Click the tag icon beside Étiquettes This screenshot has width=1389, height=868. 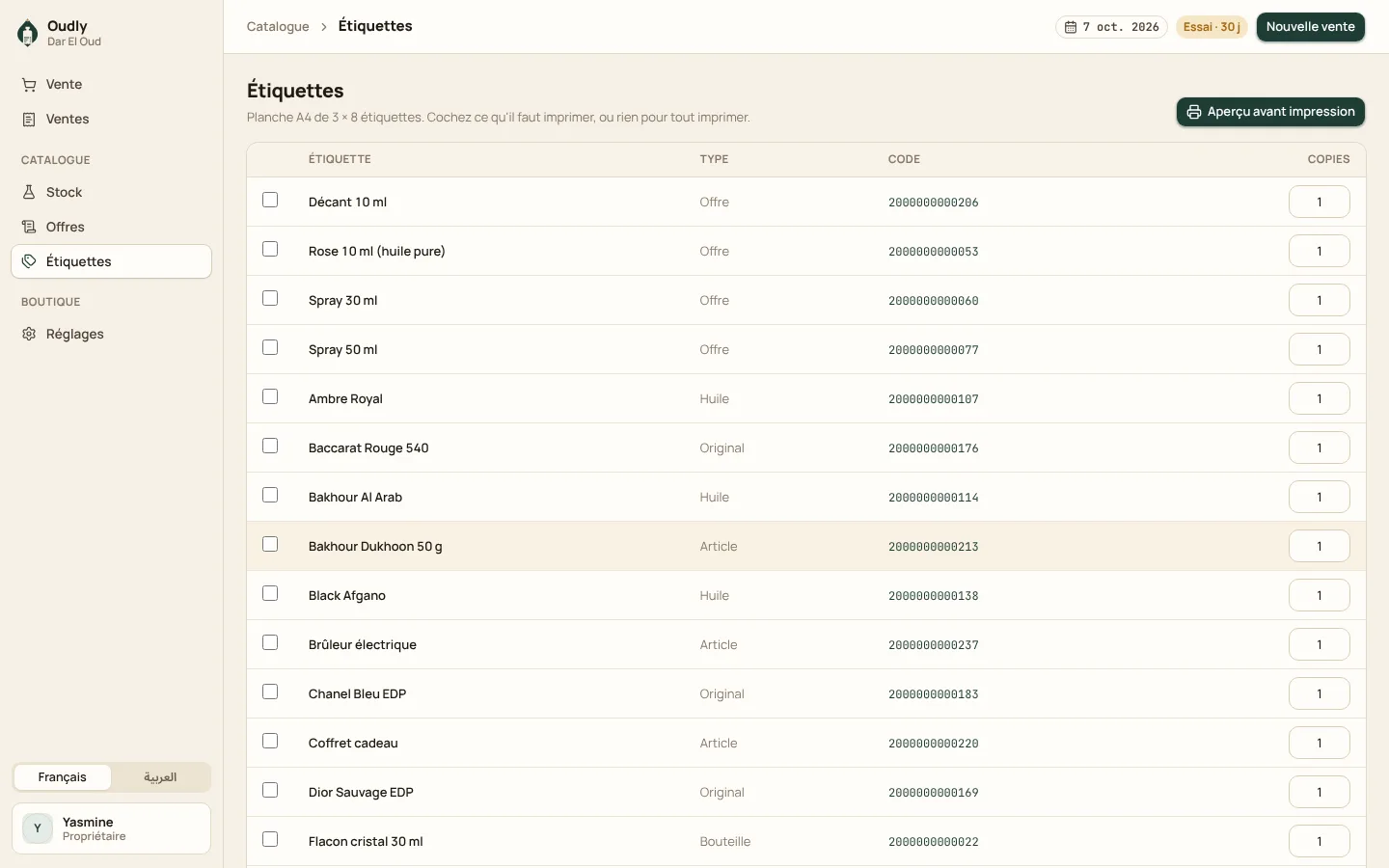pyautogui.click(x=29, y=261)
